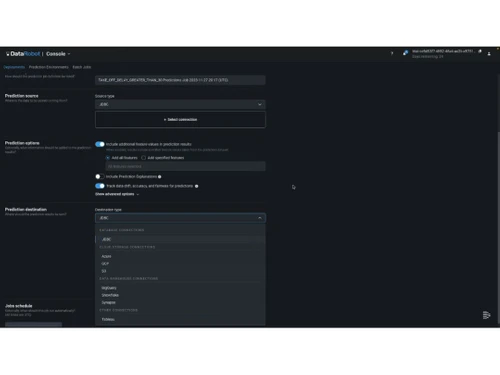Screen dimensions: 500x375
Task: Switch to the Batch Jobs tab
Action: click(x=82, y=67)
